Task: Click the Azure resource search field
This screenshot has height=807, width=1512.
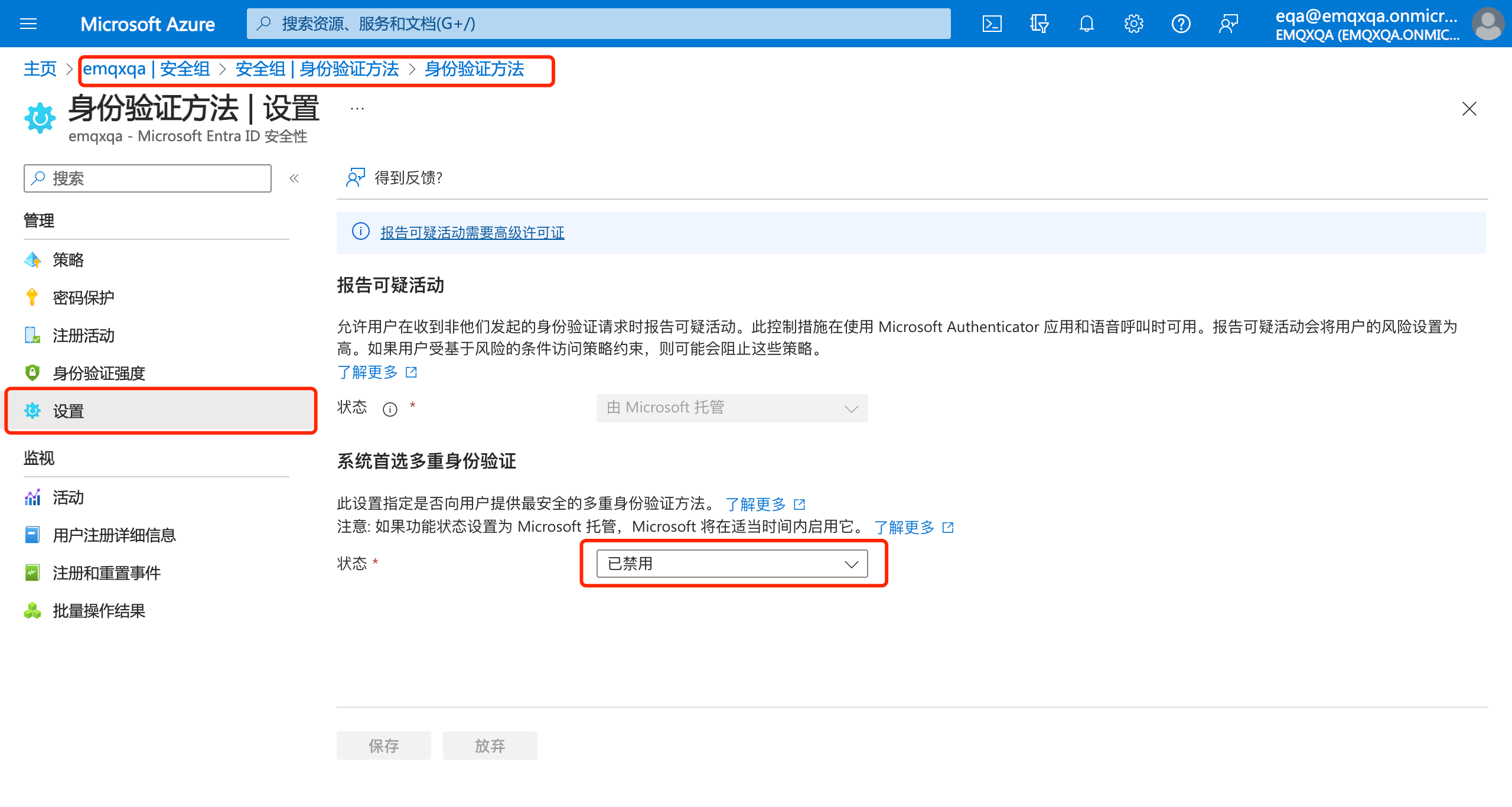Action: pyautogui.click(x=591, y=24)
